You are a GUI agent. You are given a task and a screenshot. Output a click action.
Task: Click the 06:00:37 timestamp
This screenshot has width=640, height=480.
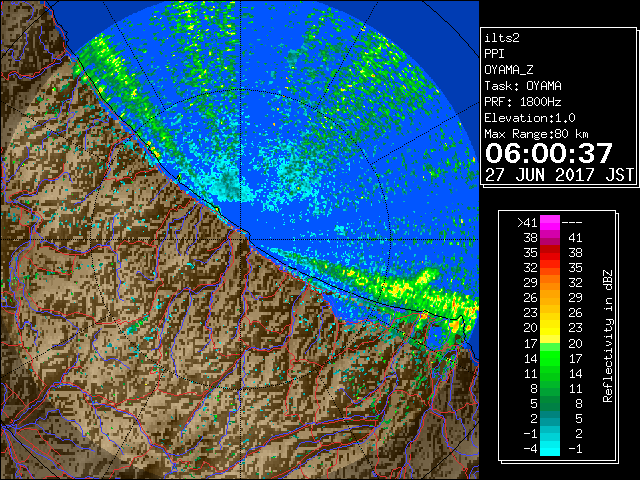click(x=549, y=153)
